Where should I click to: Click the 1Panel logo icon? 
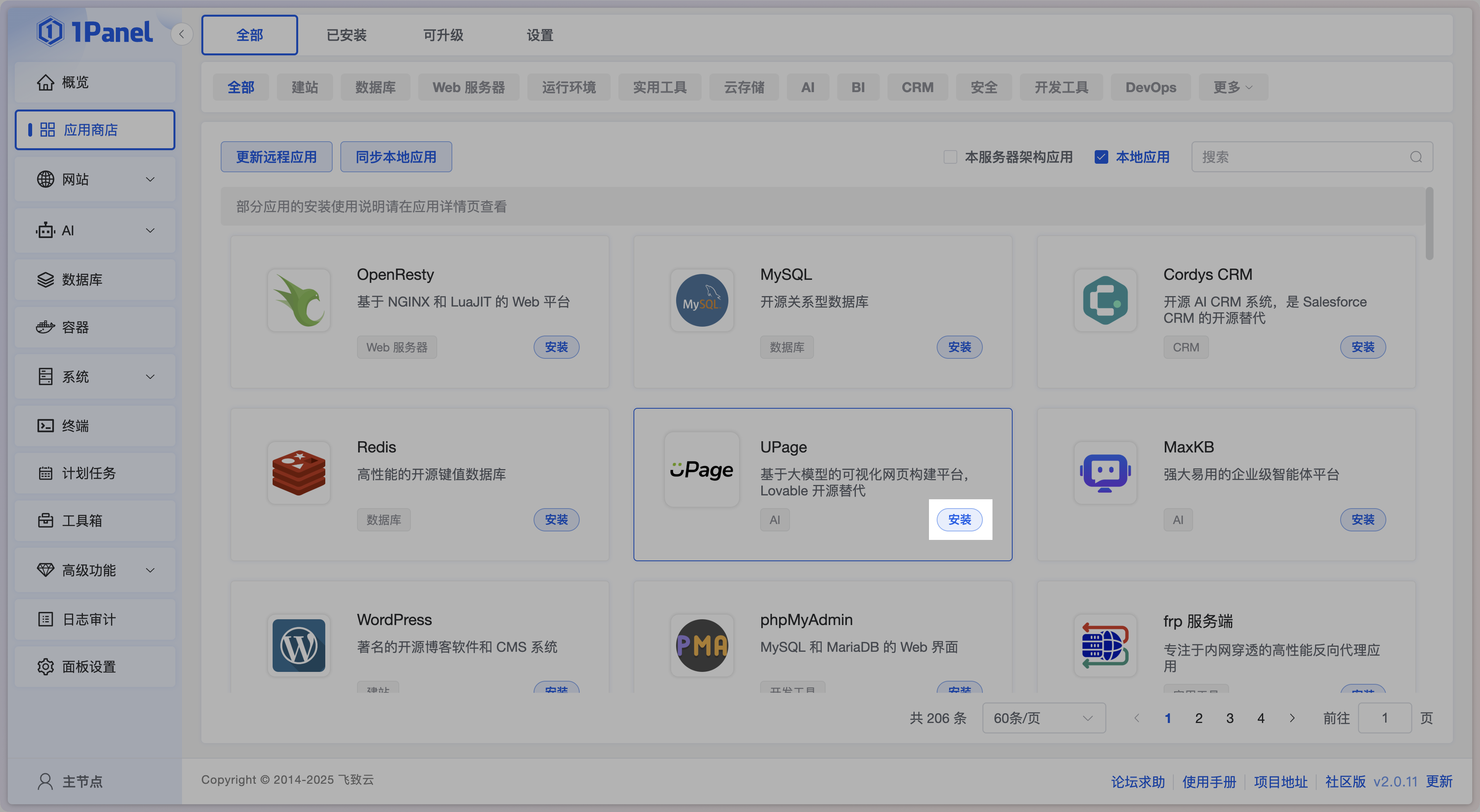50,32
